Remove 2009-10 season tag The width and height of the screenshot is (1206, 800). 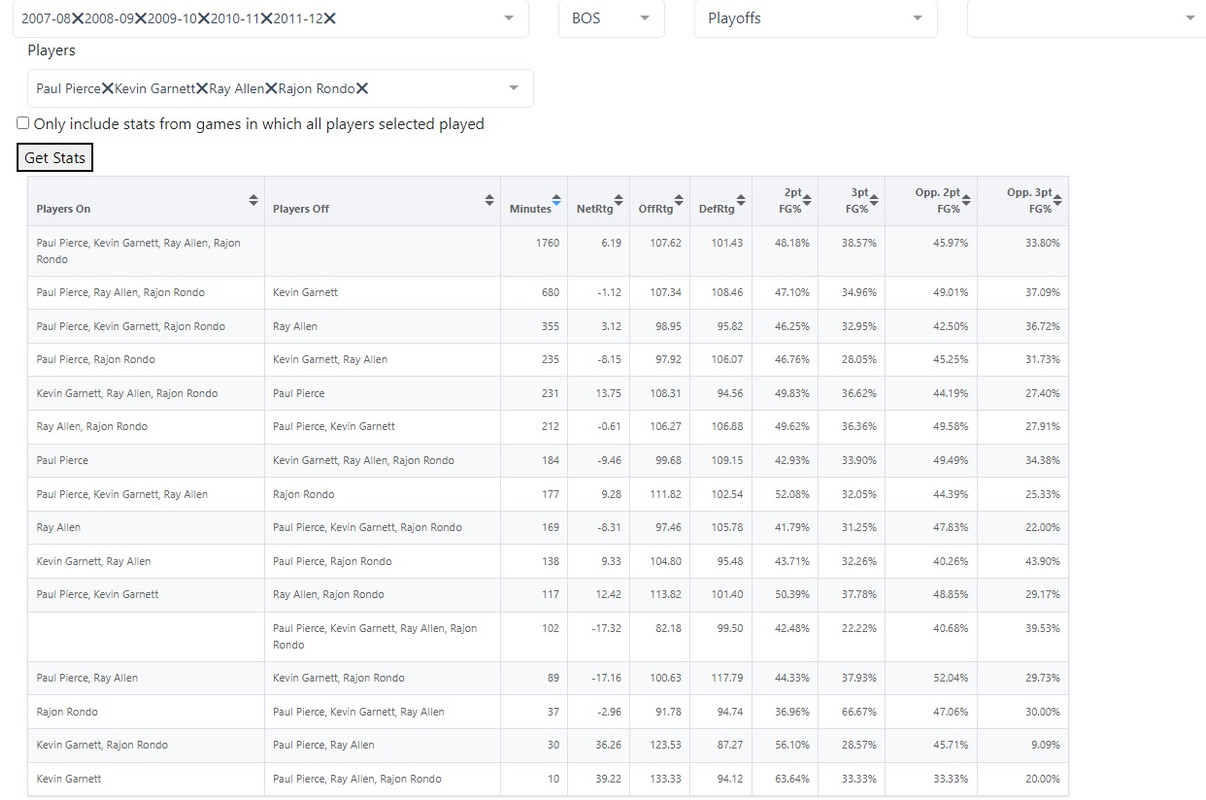(204, 18)
